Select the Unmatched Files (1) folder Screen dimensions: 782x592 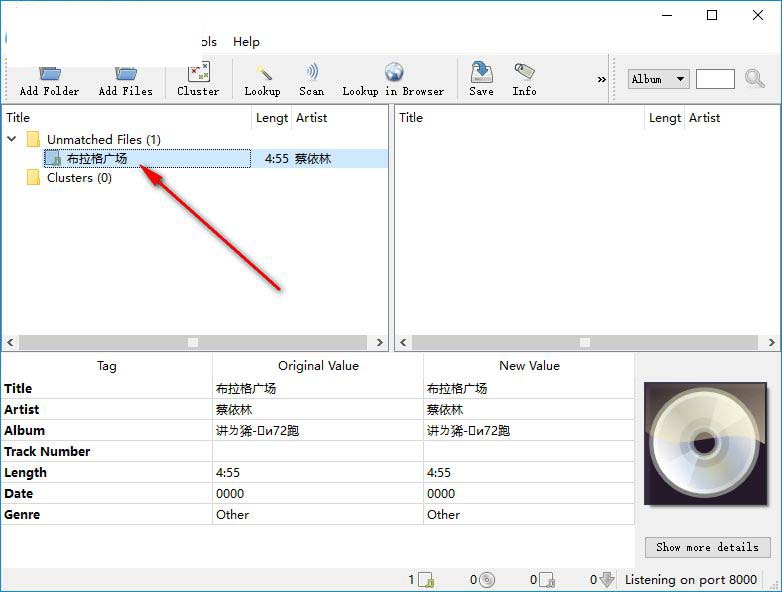104,139
